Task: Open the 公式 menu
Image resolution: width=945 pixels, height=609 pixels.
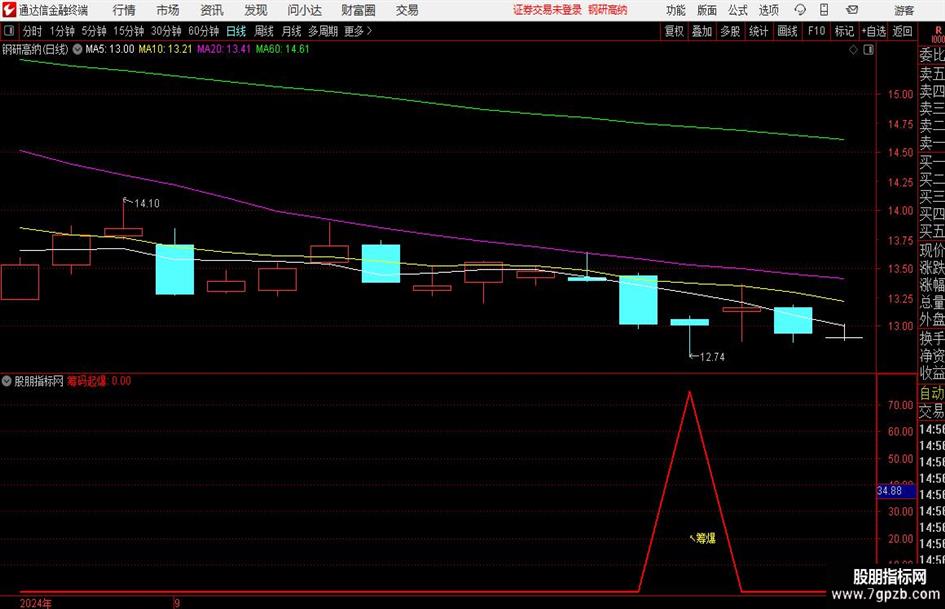Action: click(737, 10)
